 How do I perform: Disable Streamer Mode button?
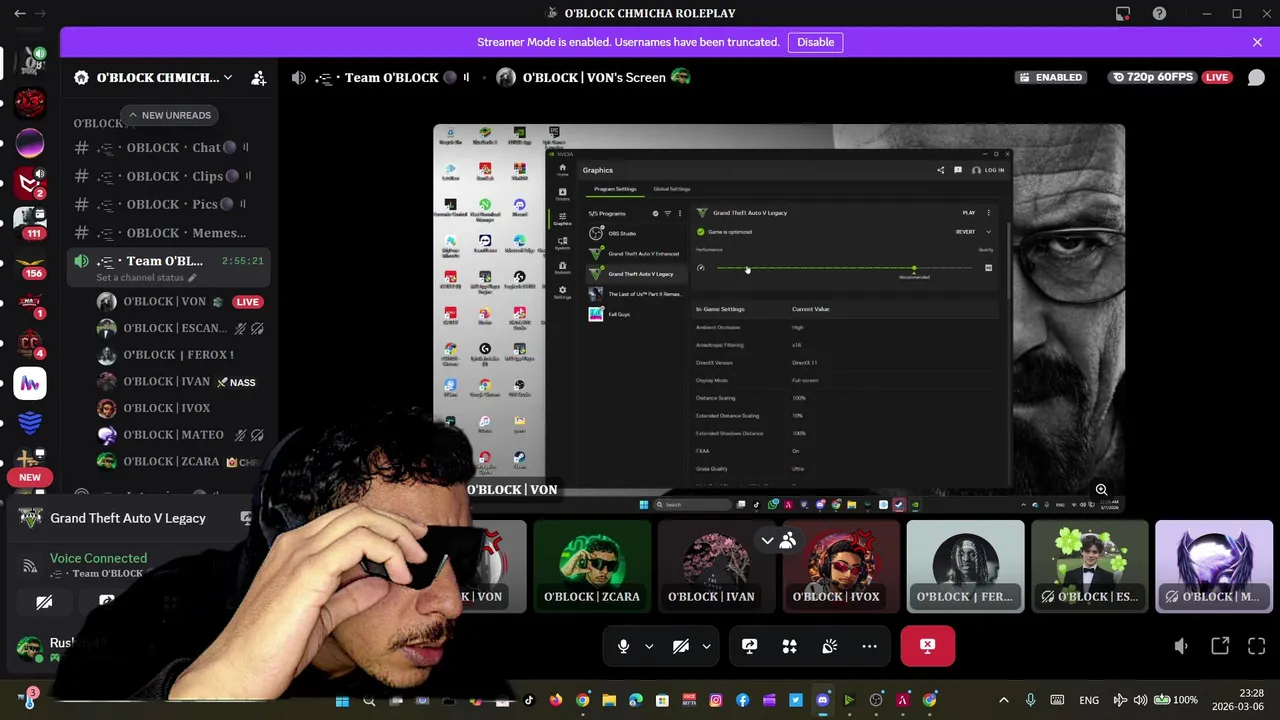pos(815,42)
